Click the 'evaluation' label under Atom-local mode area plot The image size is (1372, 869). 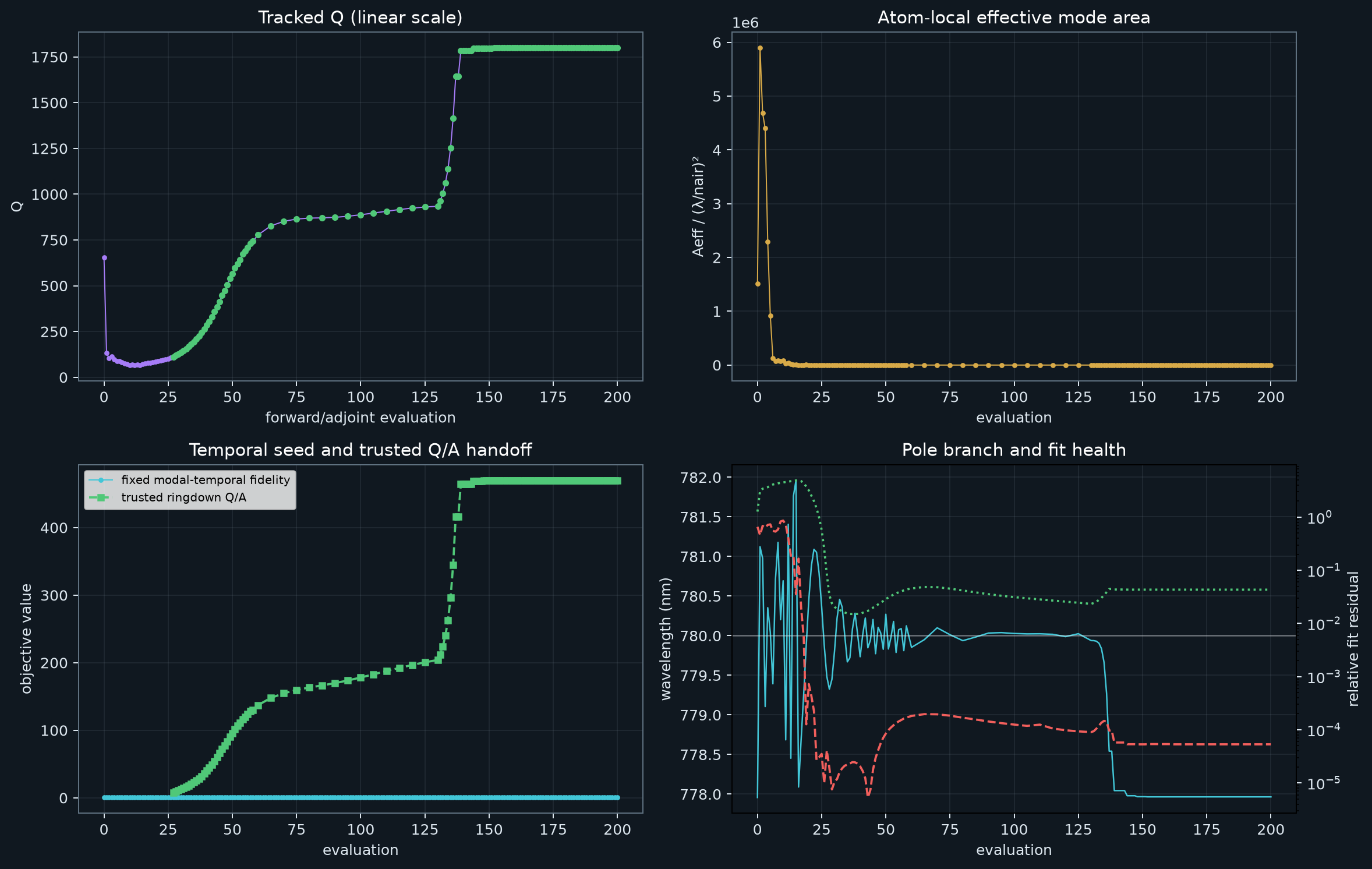(1013, 418)
